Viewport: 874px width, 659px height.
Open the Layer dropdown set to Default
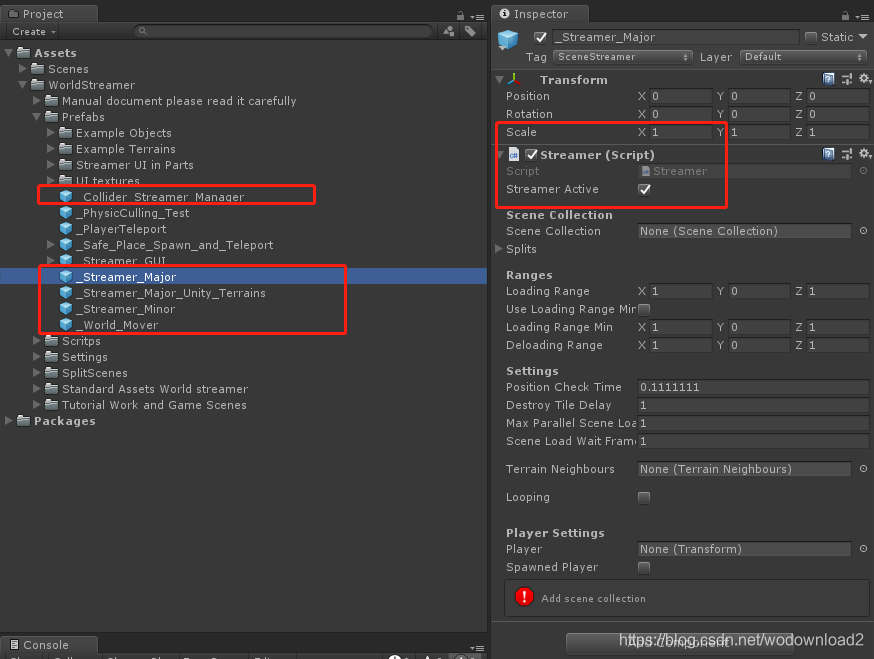804,57
